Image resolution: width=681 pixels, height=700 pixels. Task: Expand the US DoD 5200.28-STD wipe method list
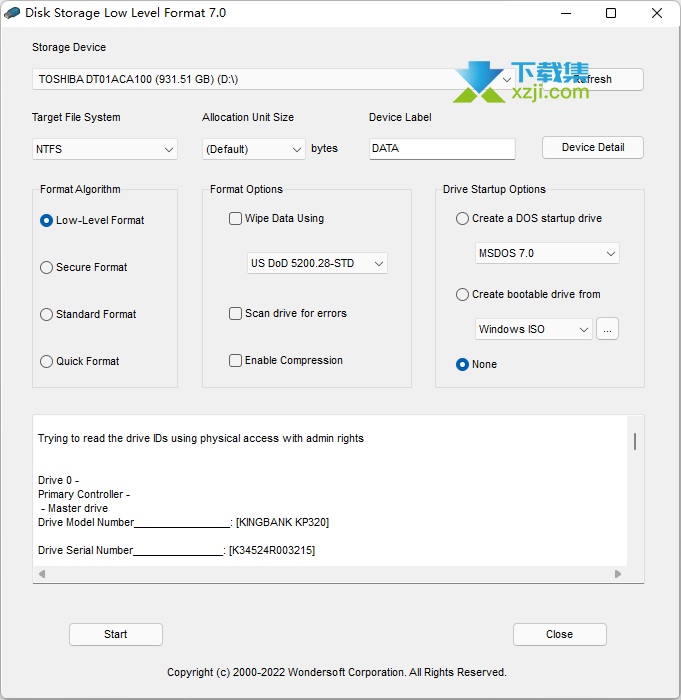[318, 263]
